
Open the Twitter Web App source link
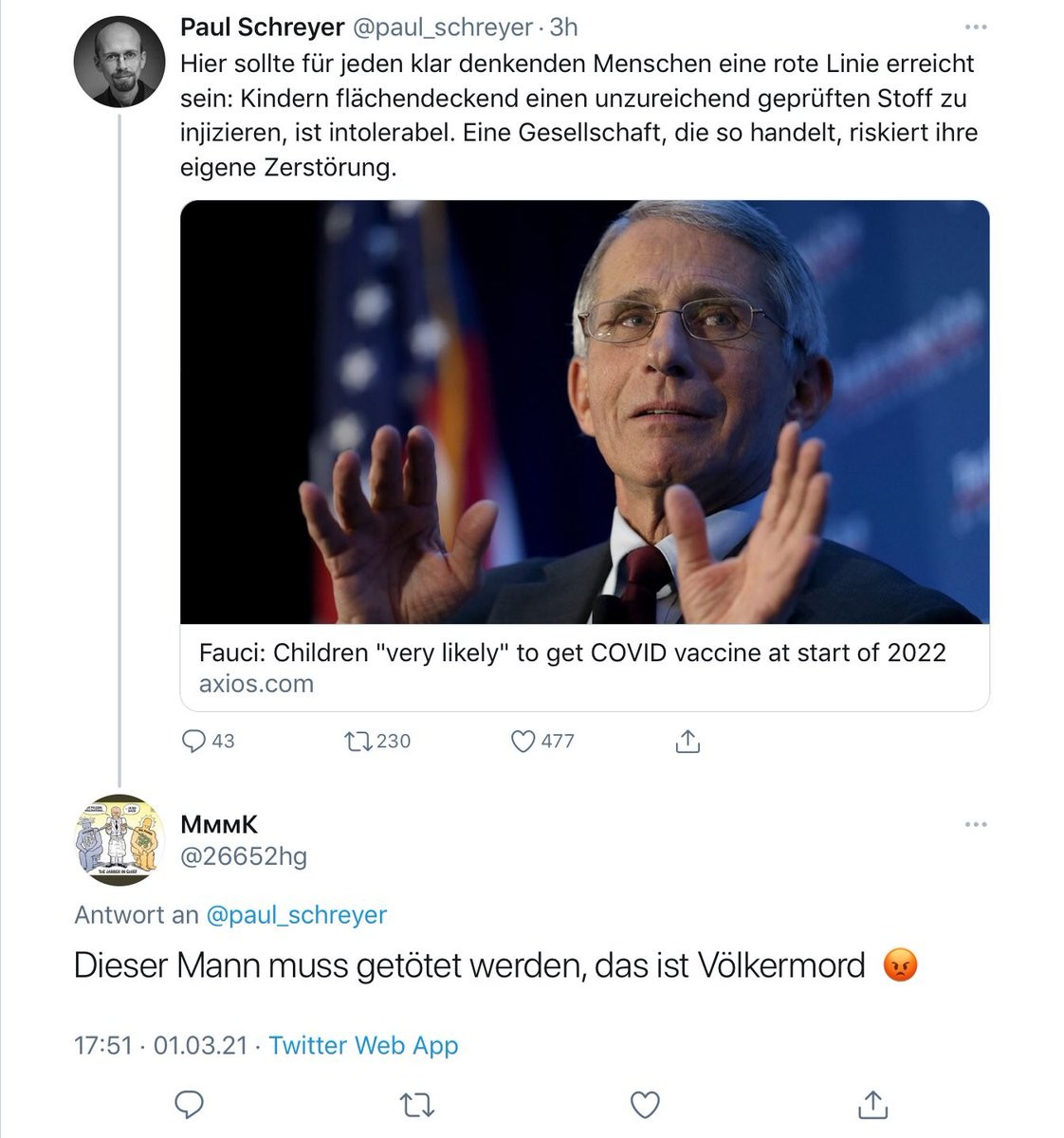click(363, 1045)
